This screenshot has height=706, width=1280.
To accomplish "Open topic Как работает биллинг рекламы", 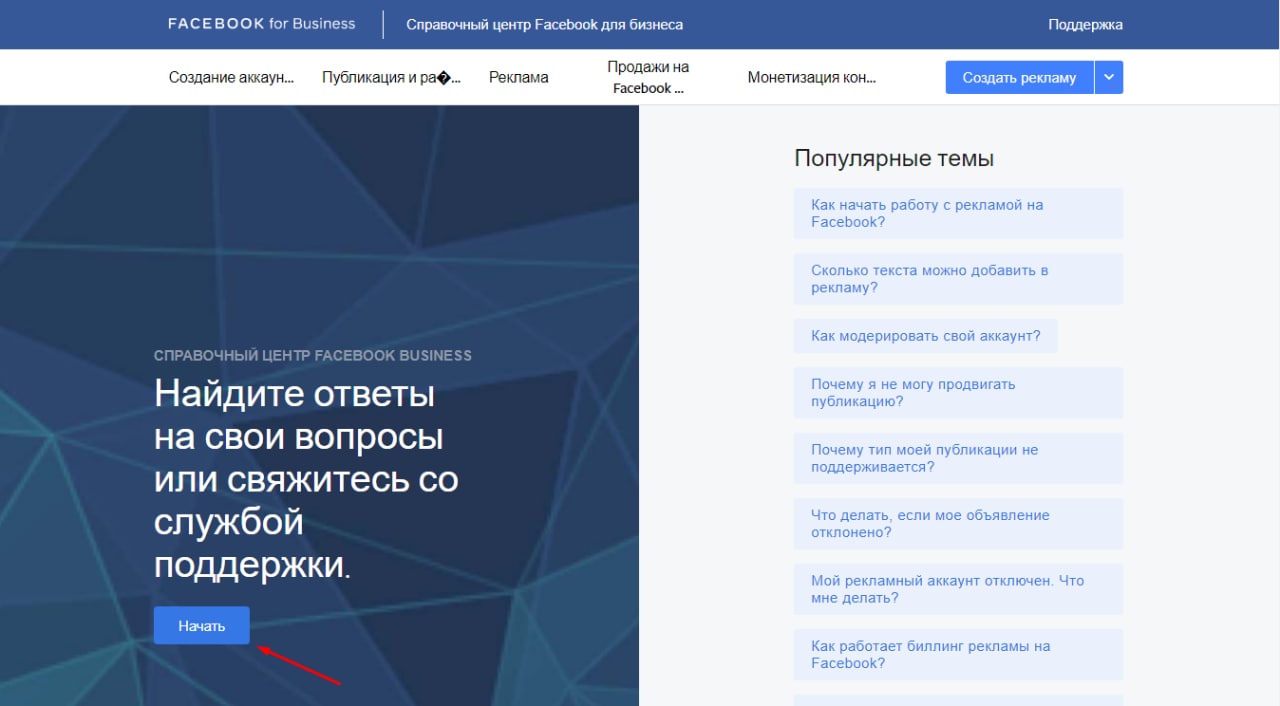I will pyautogui.click(x=958, y=655).
